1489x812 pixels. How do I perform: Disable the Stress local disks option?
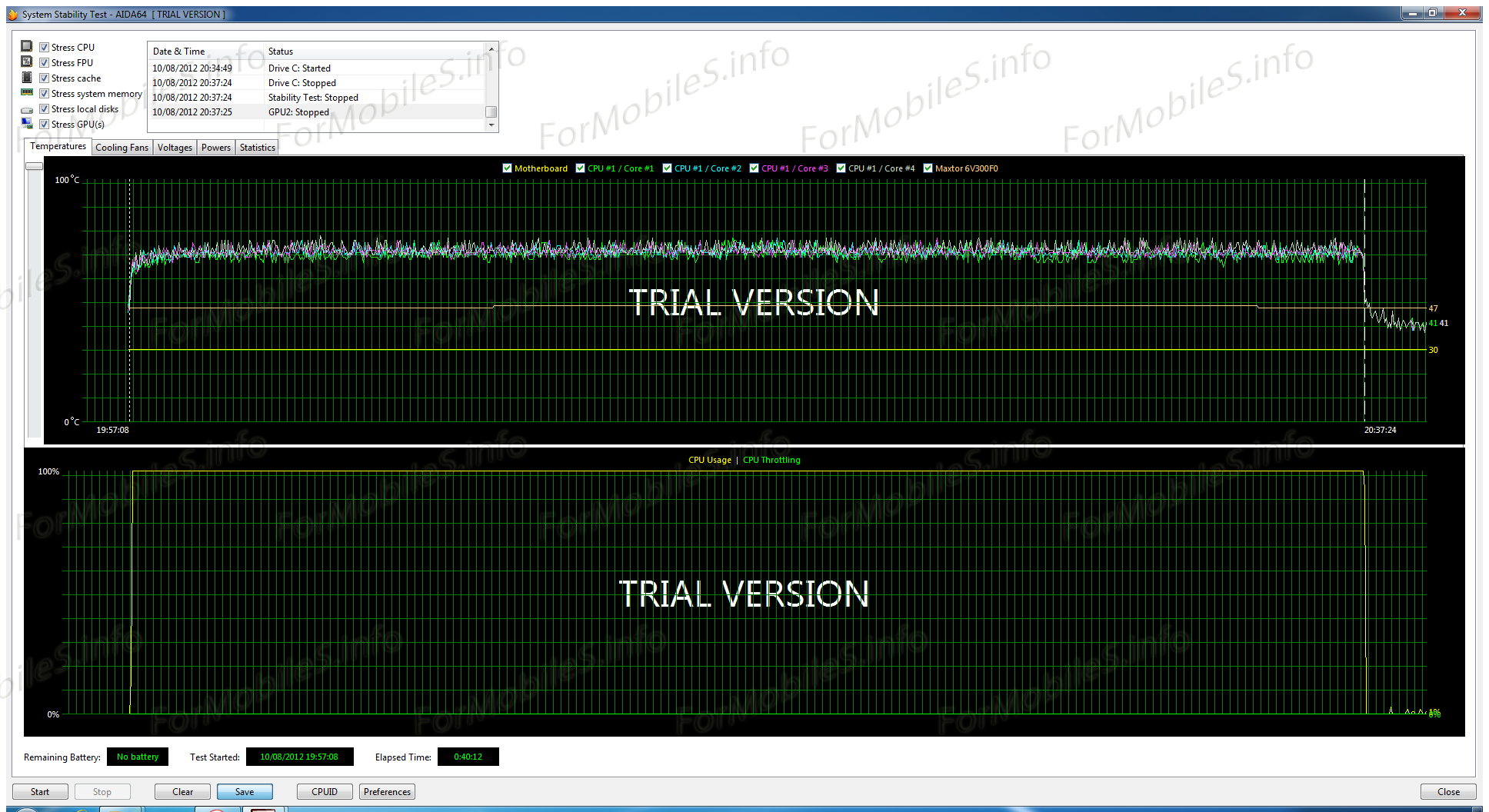[45, 109]
